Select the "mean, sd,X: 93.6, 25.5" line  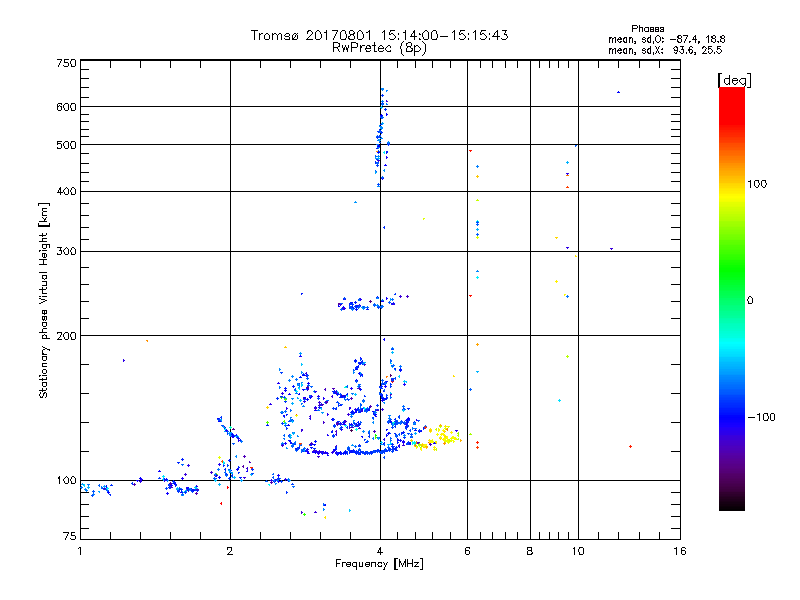(665, 50)
